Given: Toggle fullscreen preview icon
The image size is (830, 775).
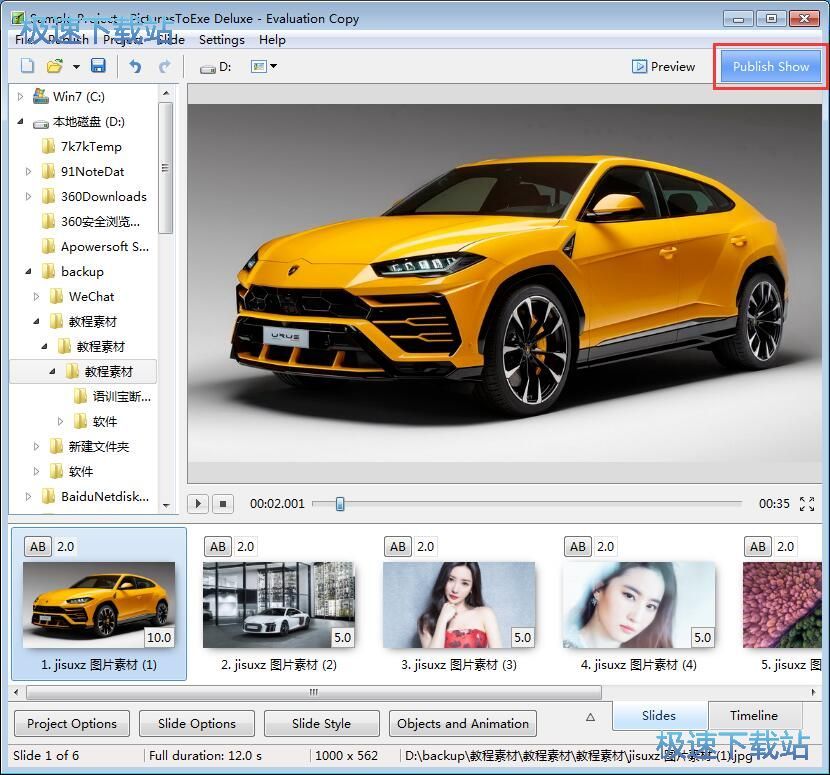Looking at the screenshot, I should click(x=807, y=504).
